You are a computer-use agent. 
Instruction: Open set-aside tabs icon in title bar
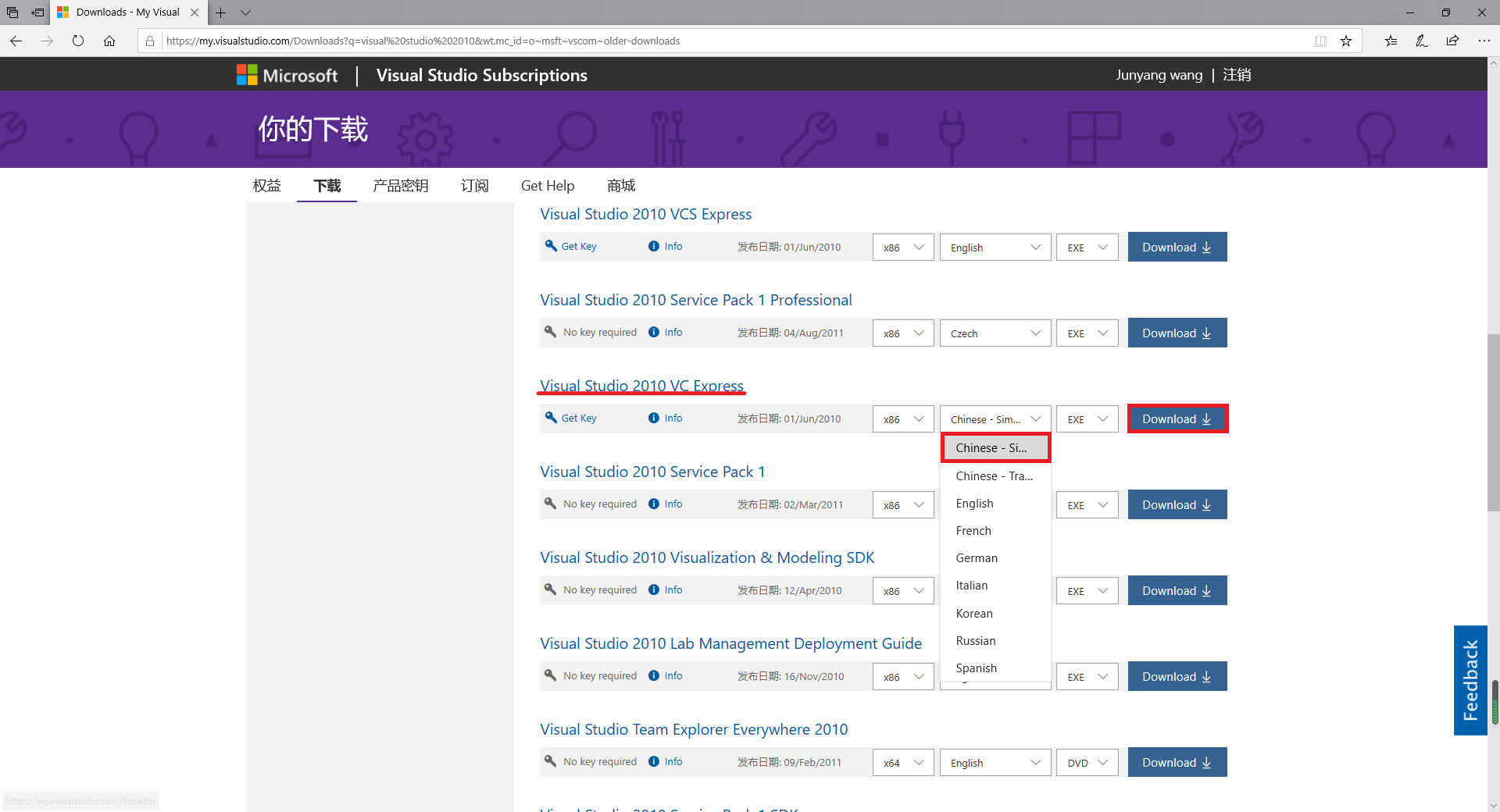tap(37, 12)
